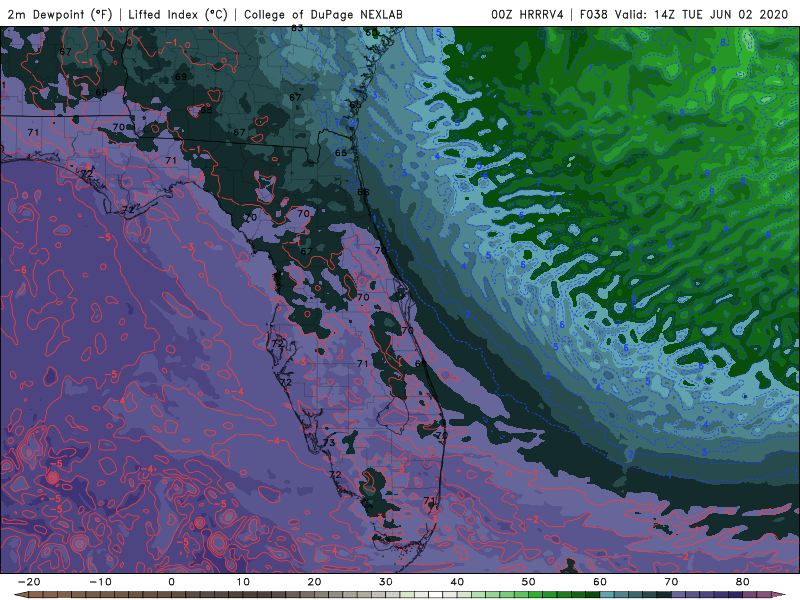The height and width of the screenshot is (600, 800).
Task: Click the 'Valid: 14Z TUE JUN 02 2020' text
Action: pos(702,14)
